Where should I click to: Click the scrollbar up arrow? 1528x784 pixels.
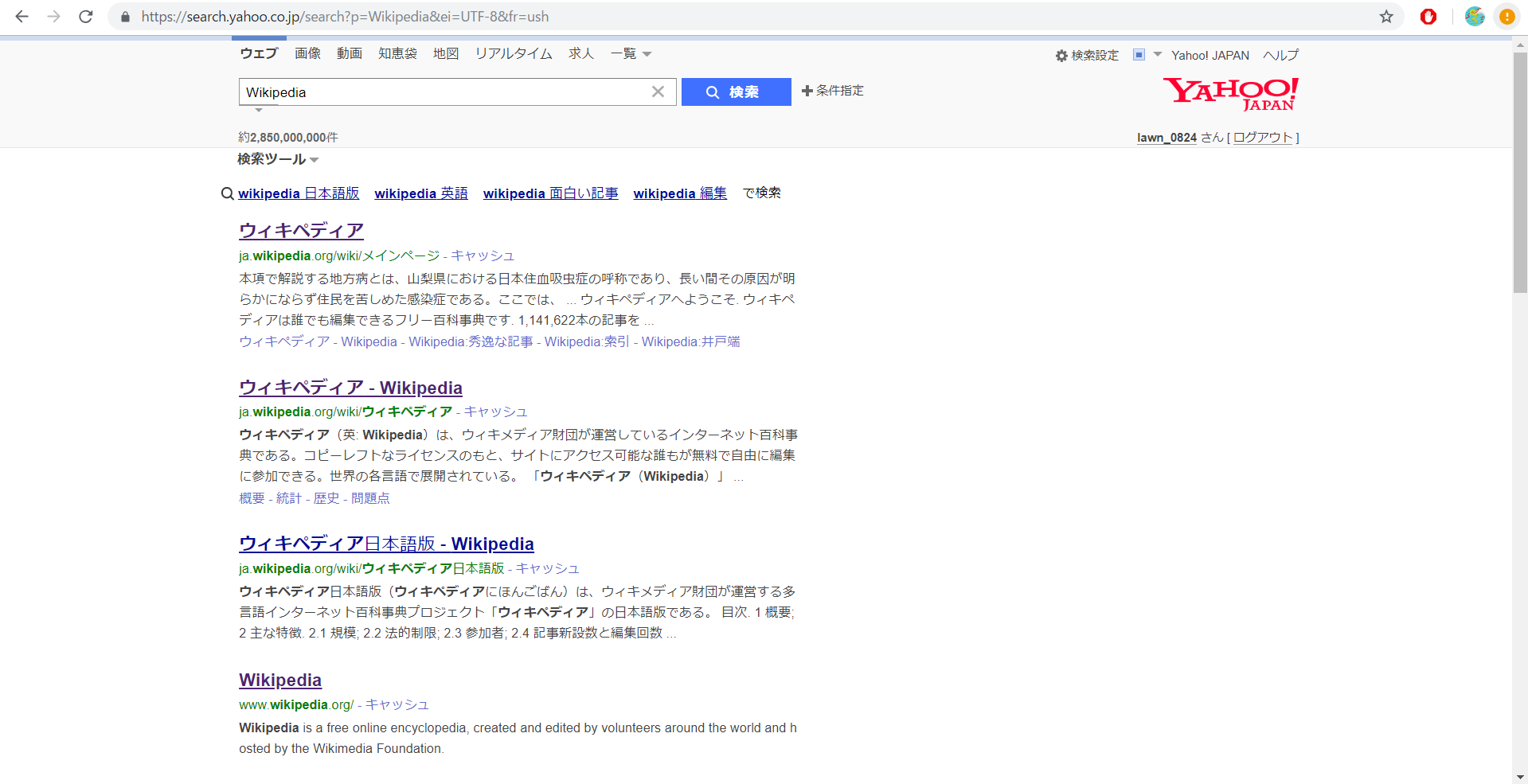click(x=1520, y=45)
